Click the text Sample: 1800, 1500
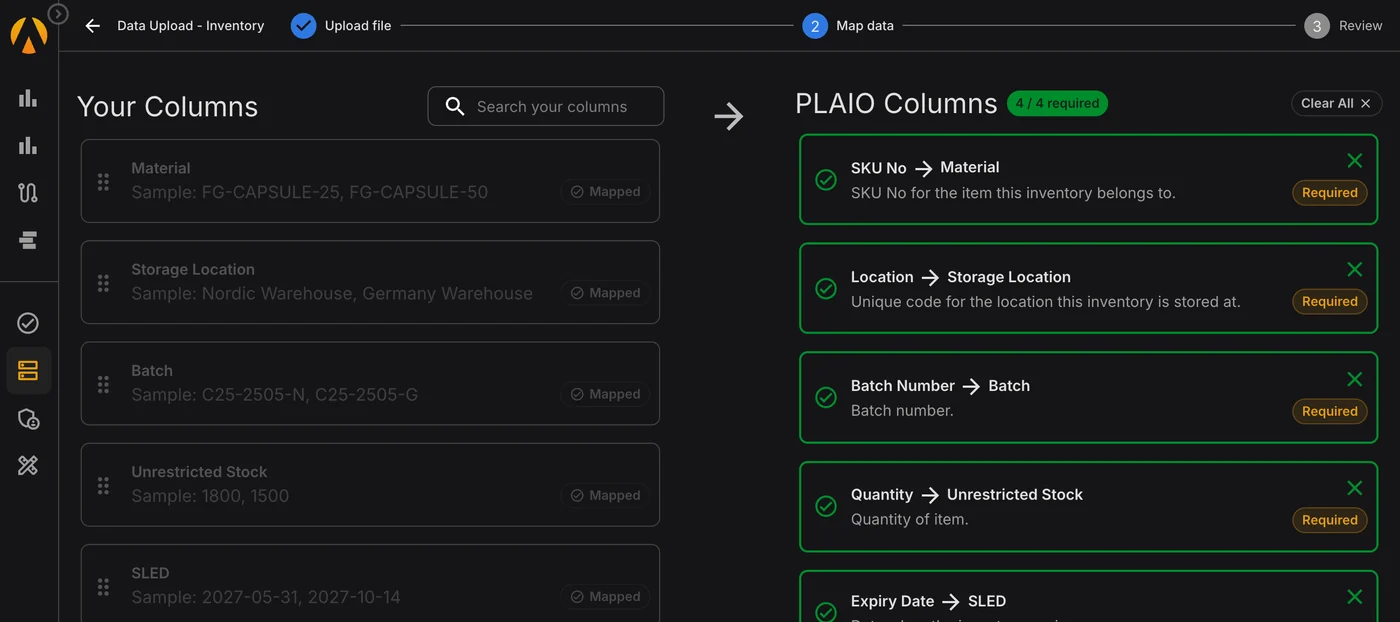 pos(210,496)
